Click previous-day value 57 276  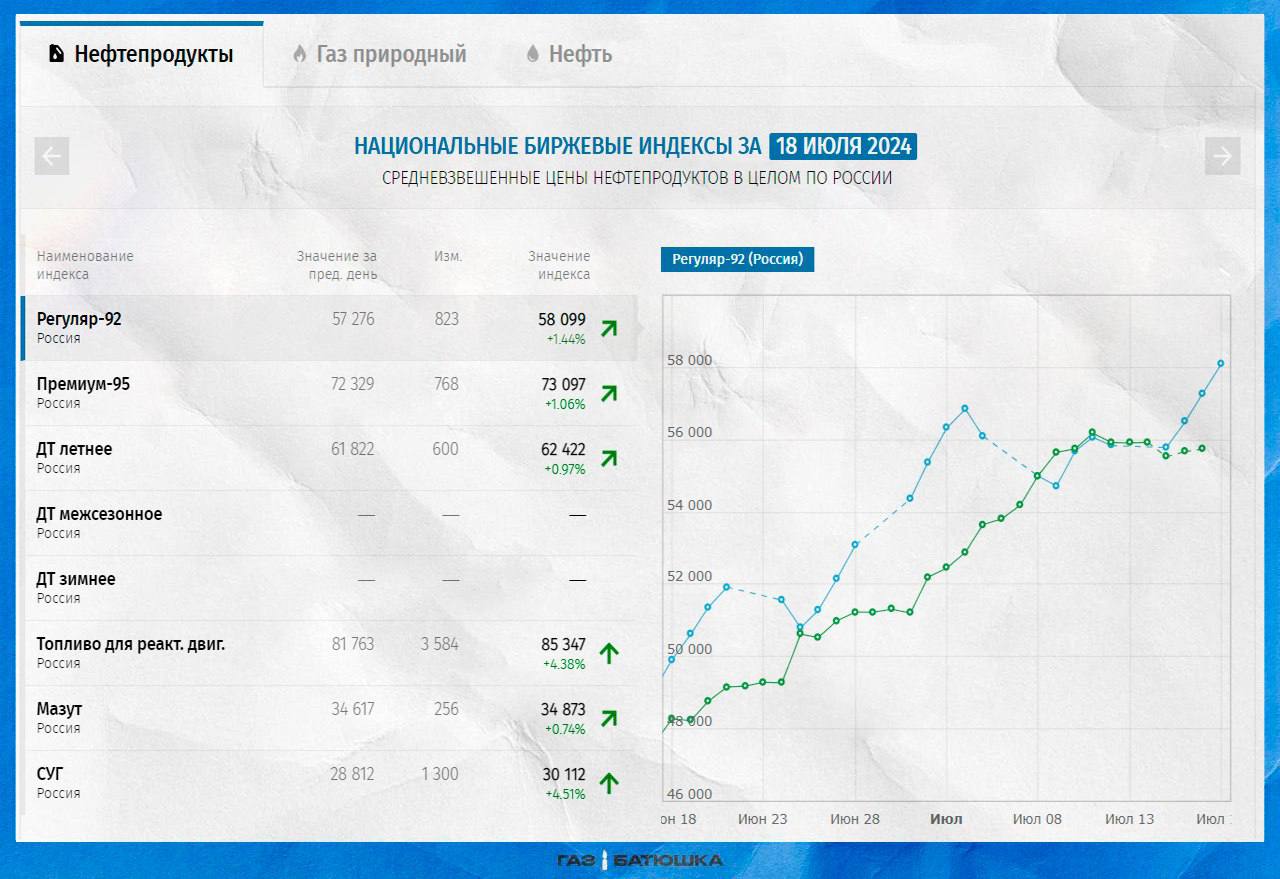(353, 319)
